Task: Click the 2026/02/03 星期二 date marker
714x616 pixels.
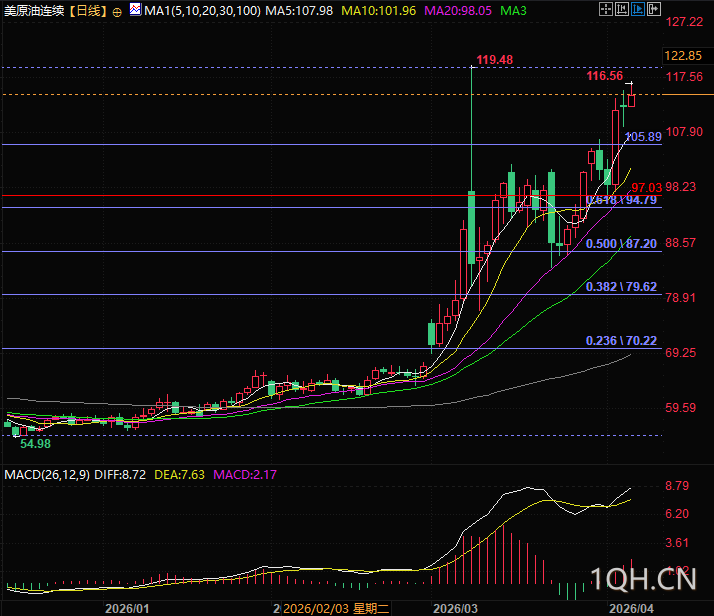Action: coord(336,609)
